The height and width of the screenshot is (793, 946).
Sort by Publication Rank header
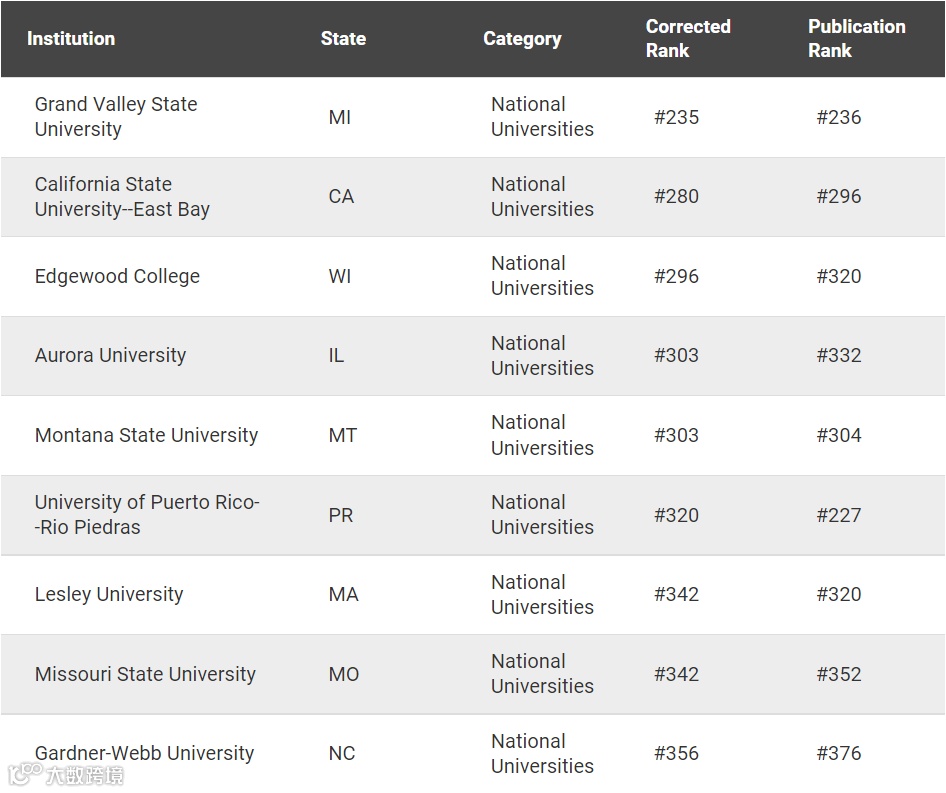(856, 39)
